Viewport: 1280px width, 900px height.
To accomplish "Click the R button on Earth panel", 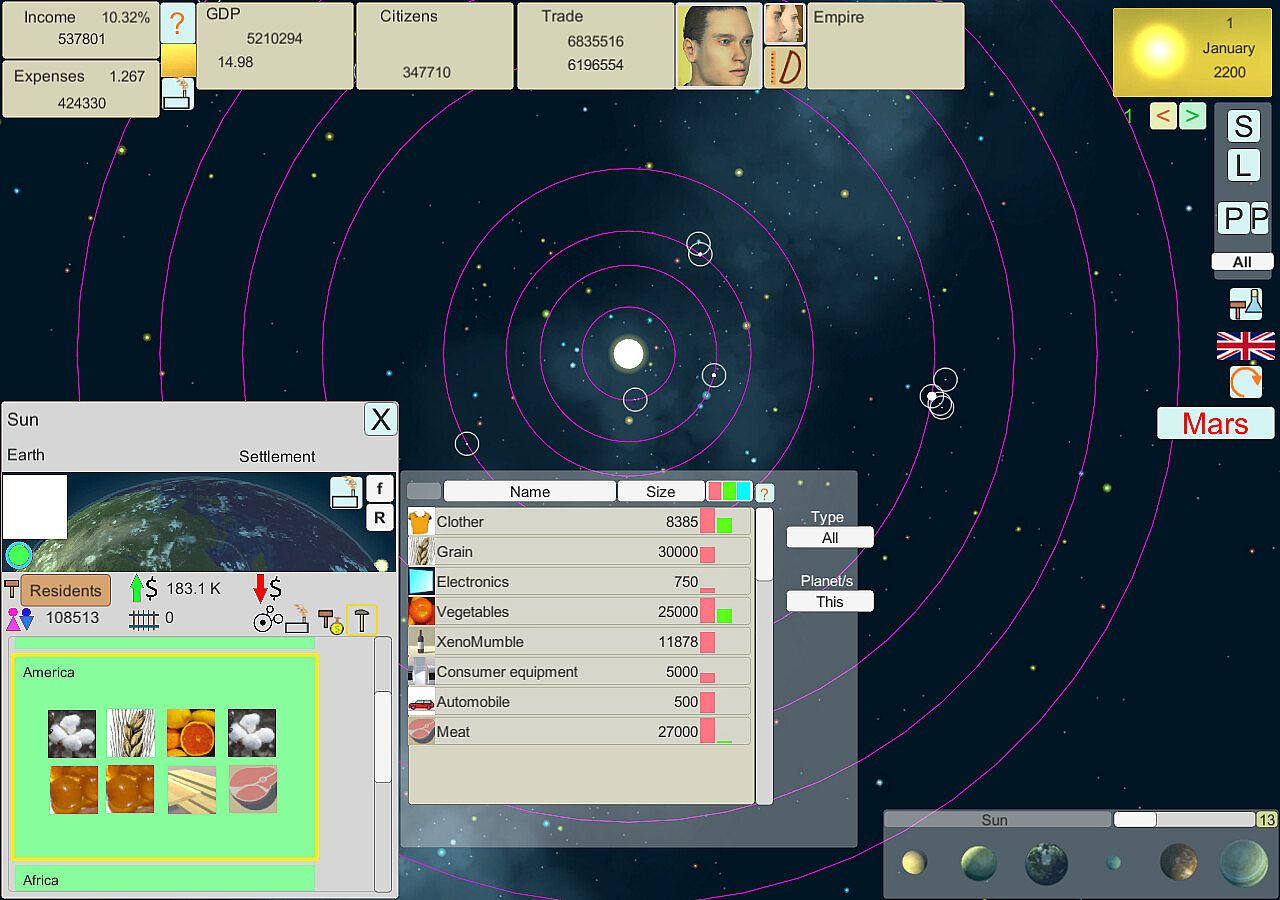I will click(x=379, y=517).
